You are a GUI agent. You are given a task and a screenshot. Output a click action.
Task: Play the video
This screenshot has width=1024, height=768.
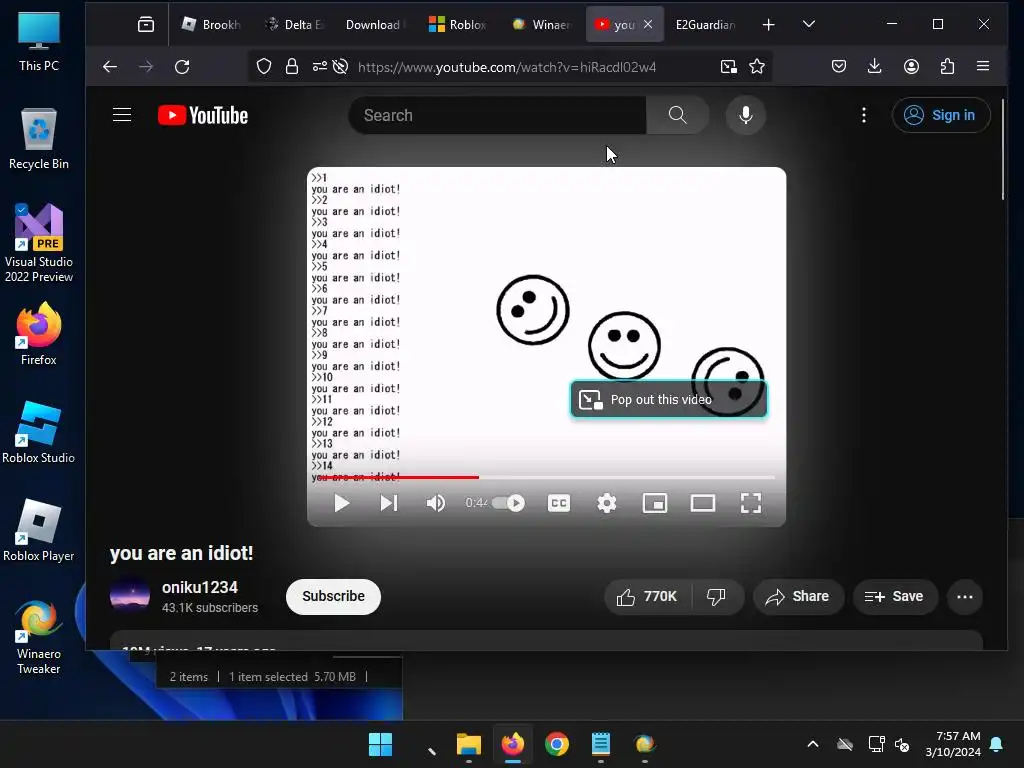click(x=342, y=503)
